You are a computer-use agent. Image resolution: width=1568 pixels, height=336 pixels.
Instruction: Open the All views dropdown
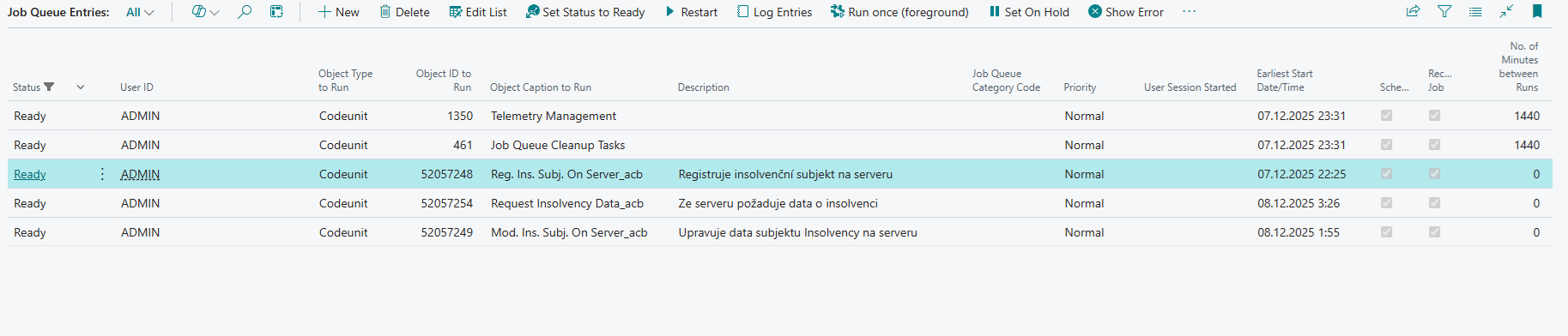[140, 12]
